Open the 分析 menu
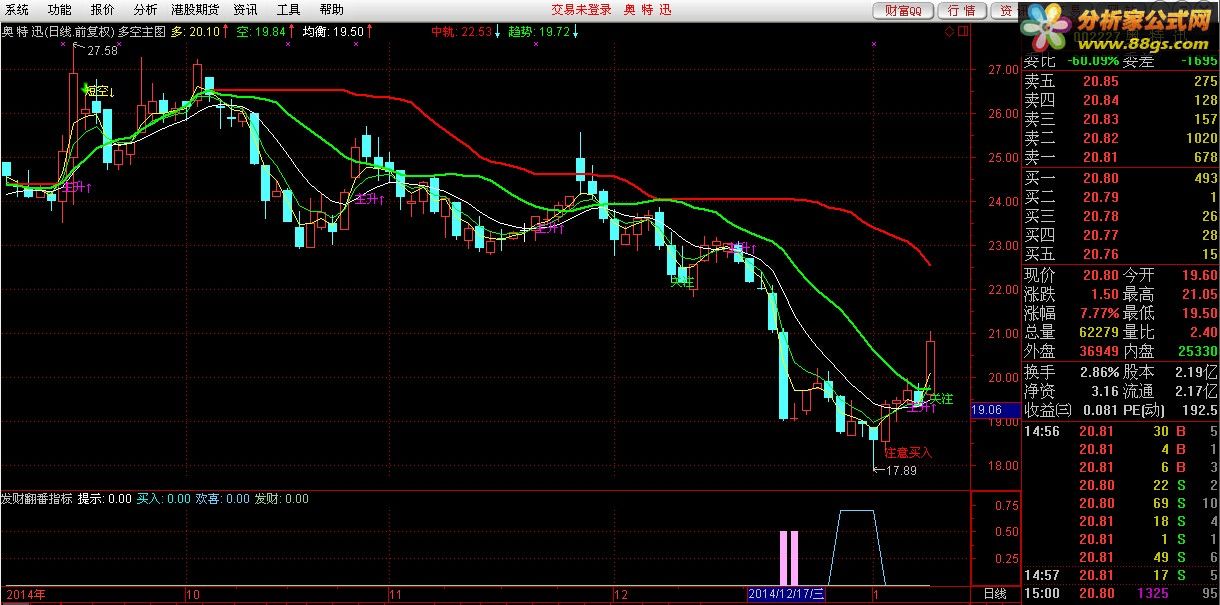 pyautogui.click(x=145, y=10)
